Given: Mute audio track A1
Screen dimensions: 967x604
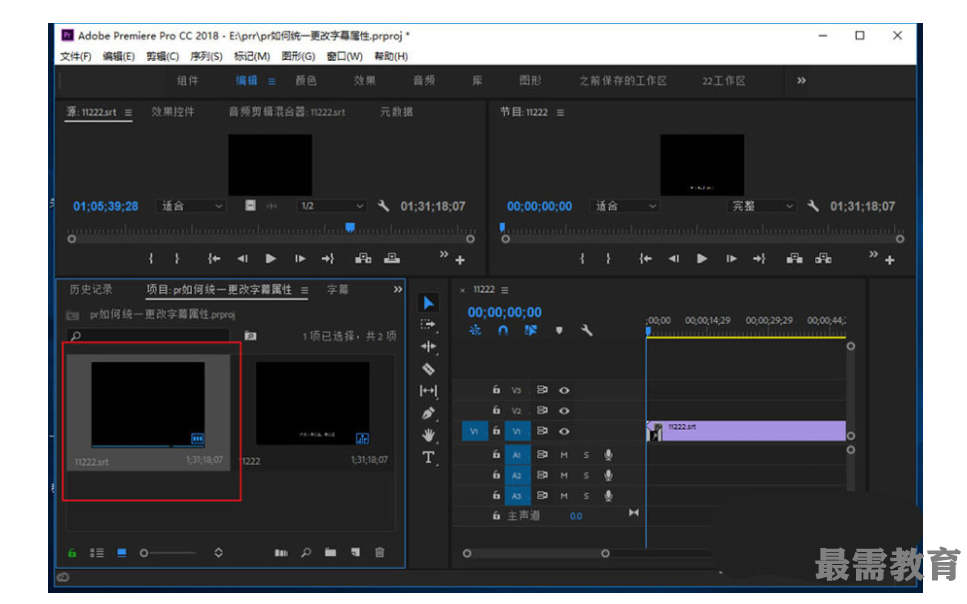Looking at the screenshot, I should [564, 455].
